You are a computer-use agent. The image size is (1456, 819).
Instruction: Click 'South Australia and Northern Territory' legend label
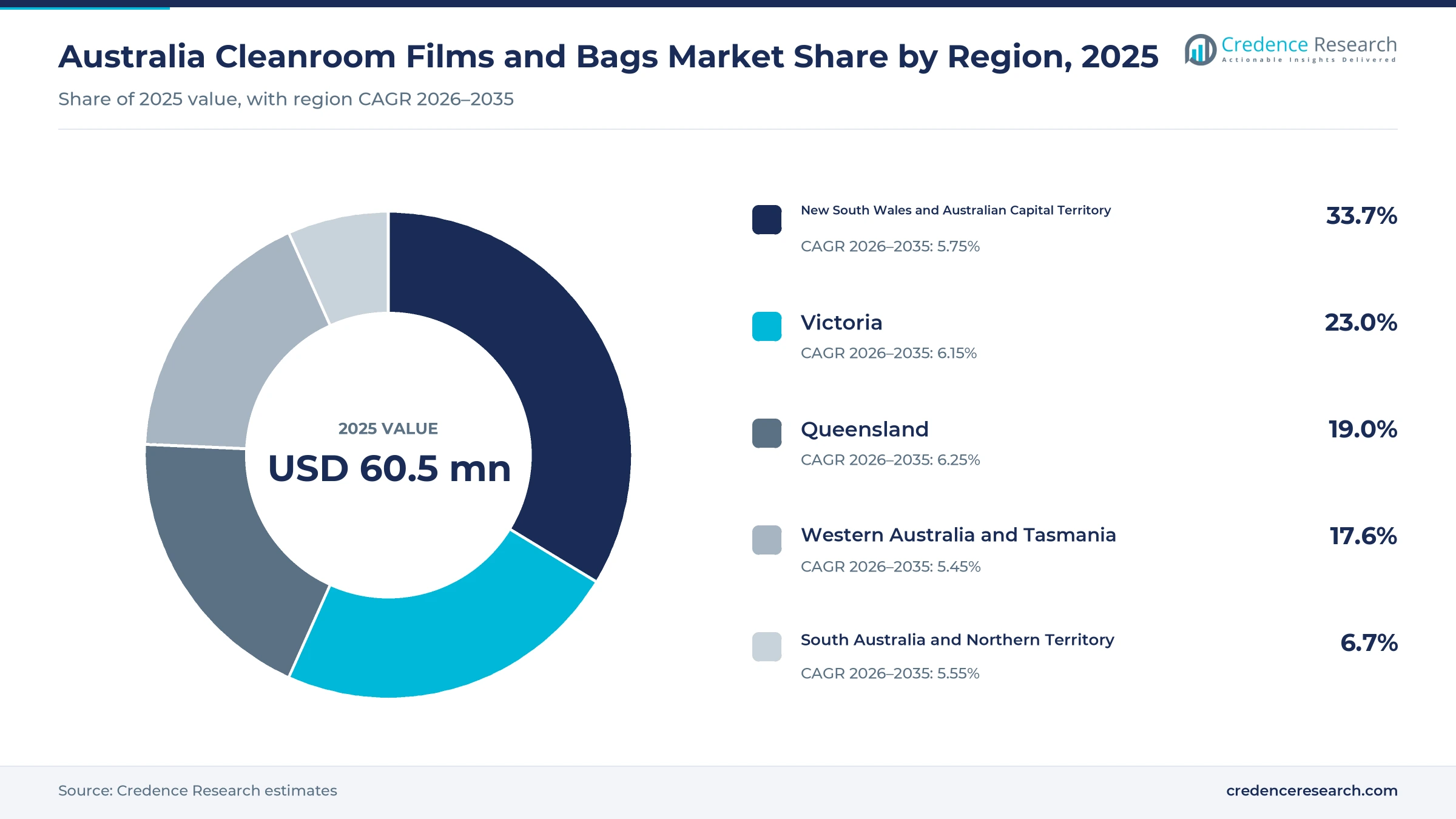point(957,640)
